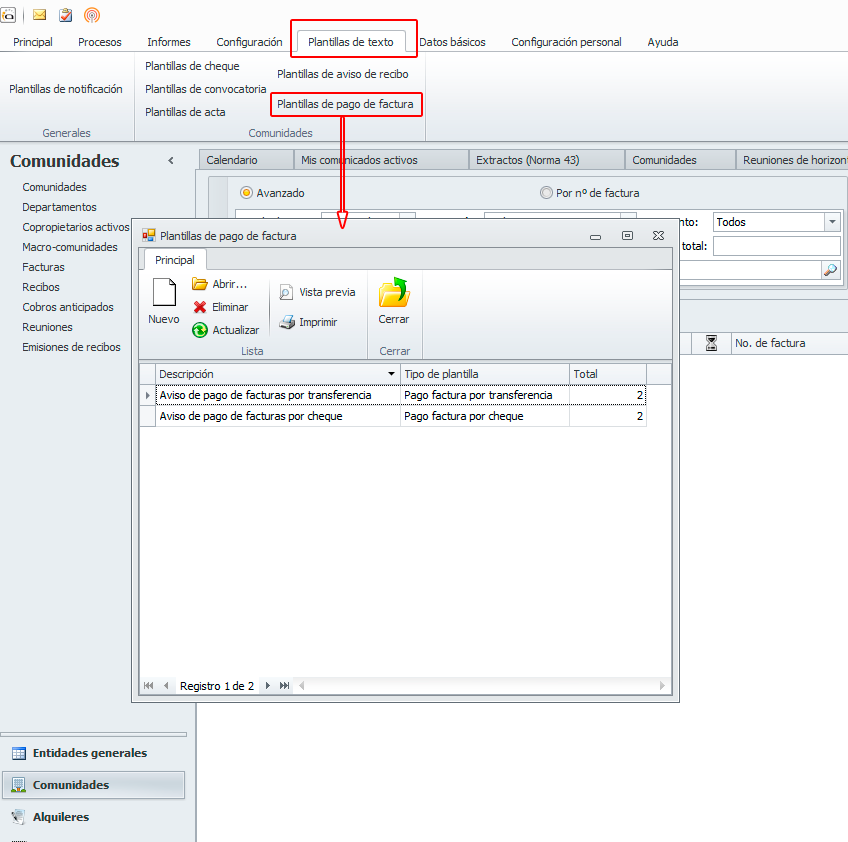Screen dimensions: 848x842
Task: Switch to Reuniones de horizontal tab
Action: 792,160
